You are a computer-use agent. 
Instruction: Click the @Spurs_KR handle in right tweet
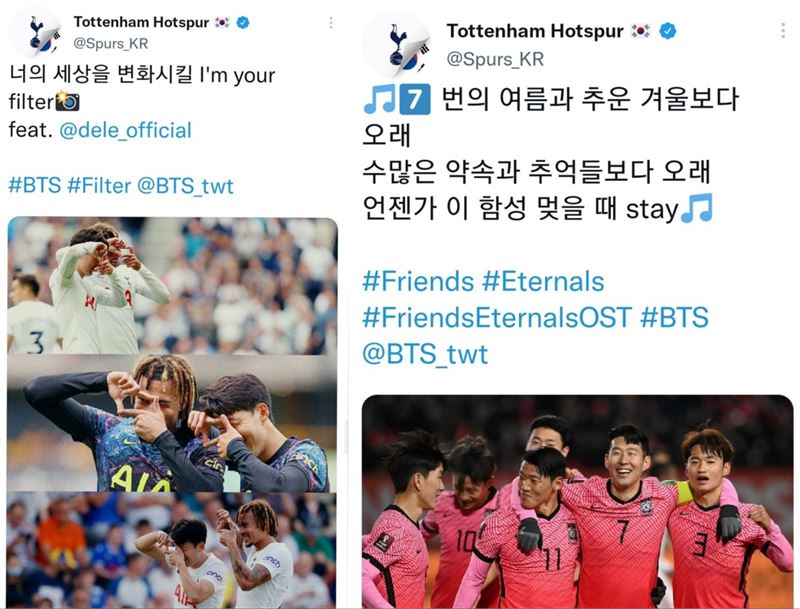[x=495, y=59]
